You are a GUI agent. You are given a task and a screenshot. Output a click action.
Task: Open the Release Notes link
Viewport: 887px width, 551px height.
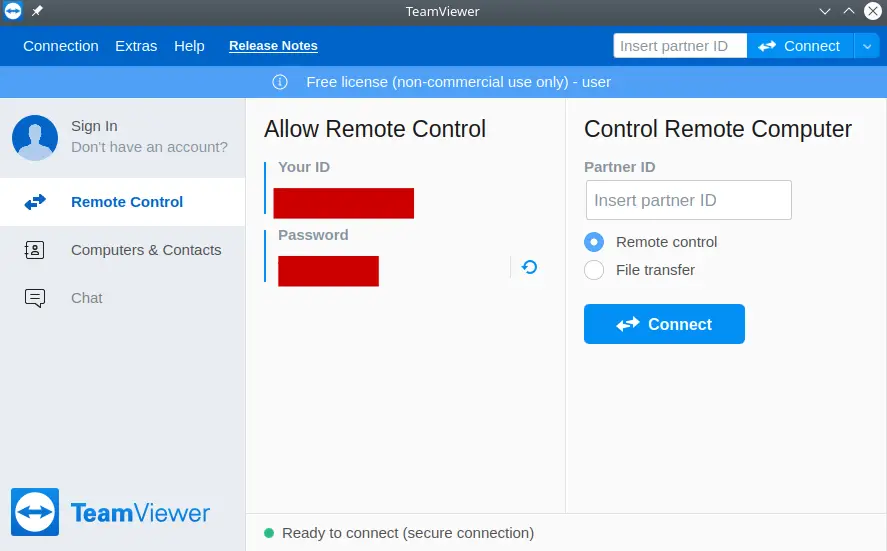click(273, 46)
